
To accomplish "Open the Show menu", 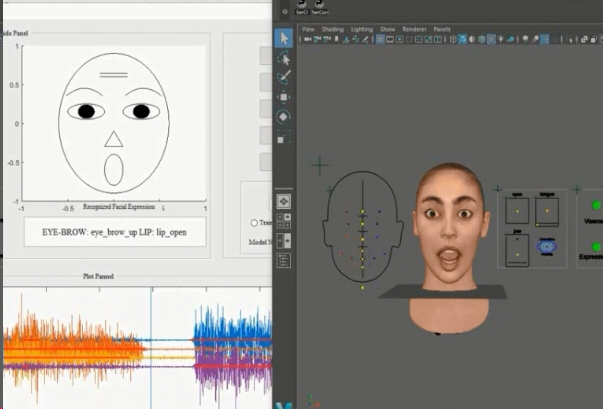I will (387, 29).
